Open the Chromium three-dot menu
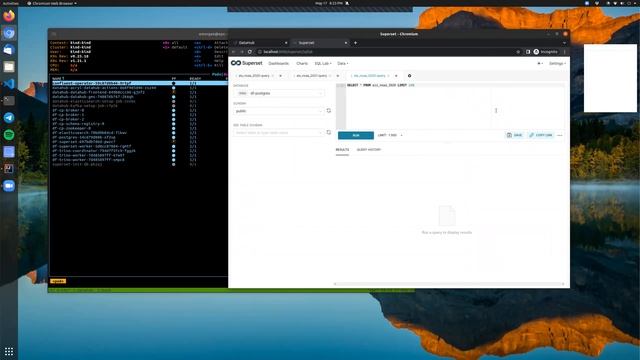 tap(564, 52)
